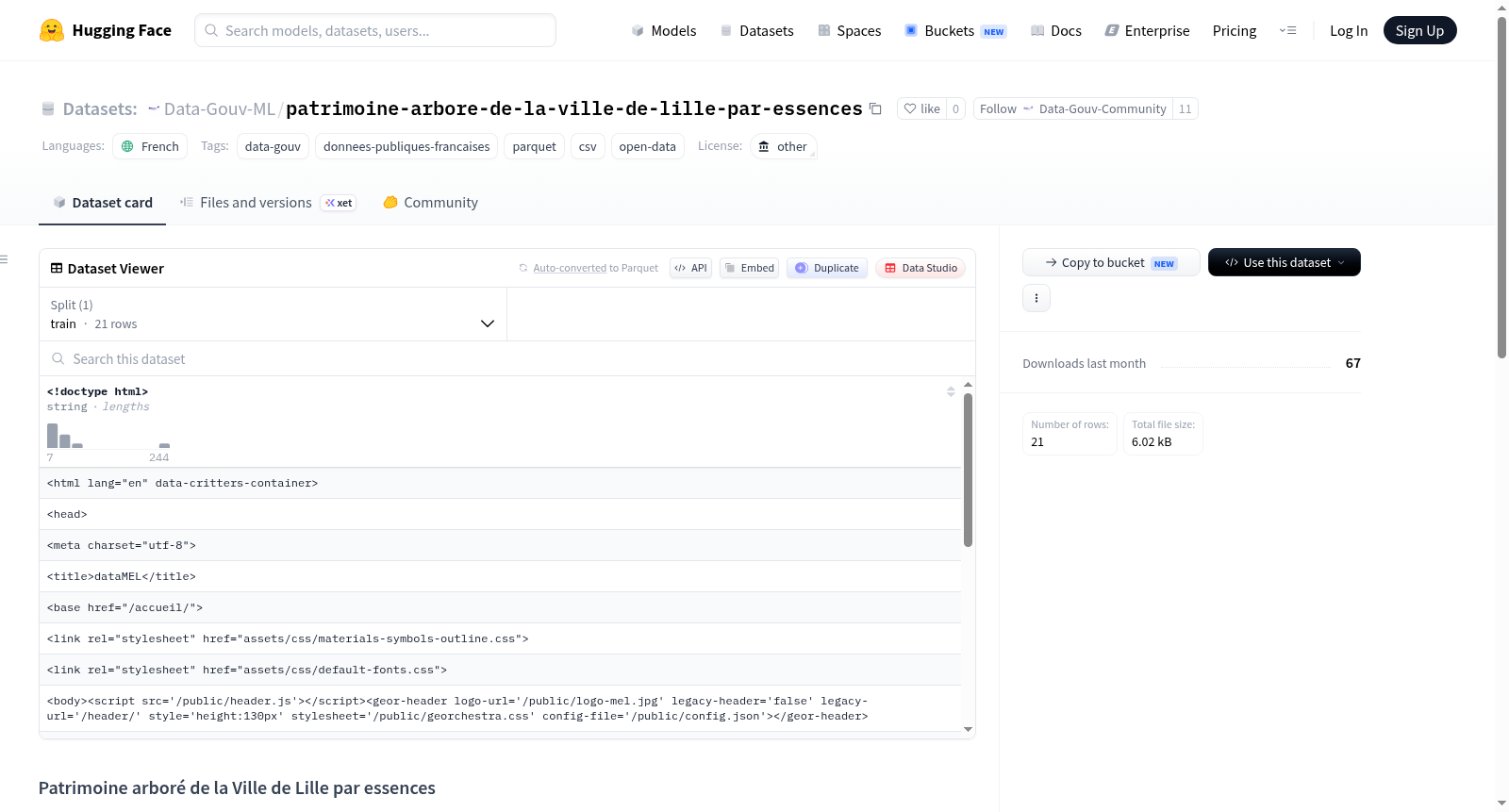Select the '<meta charset="utf-8">' row

[500, 545]
